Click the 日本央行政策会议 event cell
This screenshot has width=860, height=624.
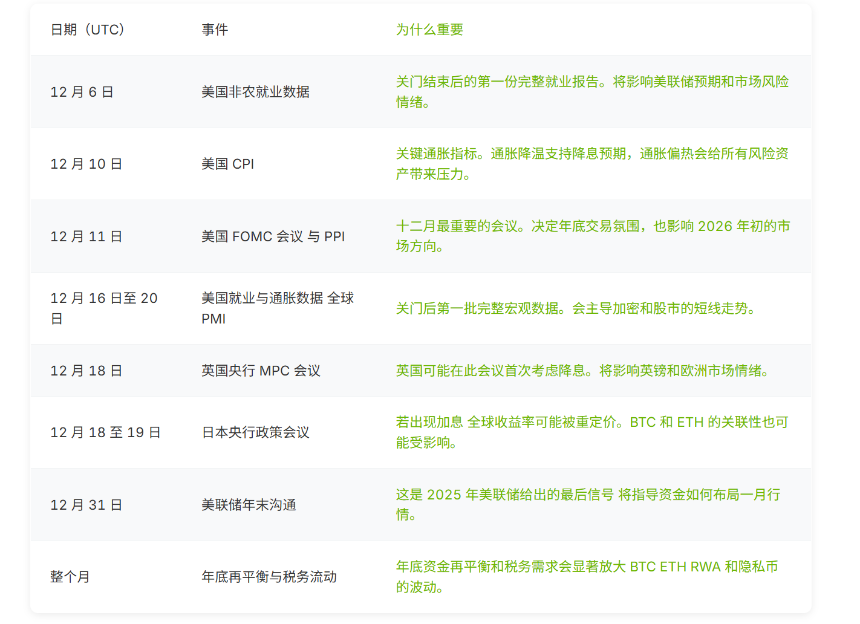(x=255, y=433)
